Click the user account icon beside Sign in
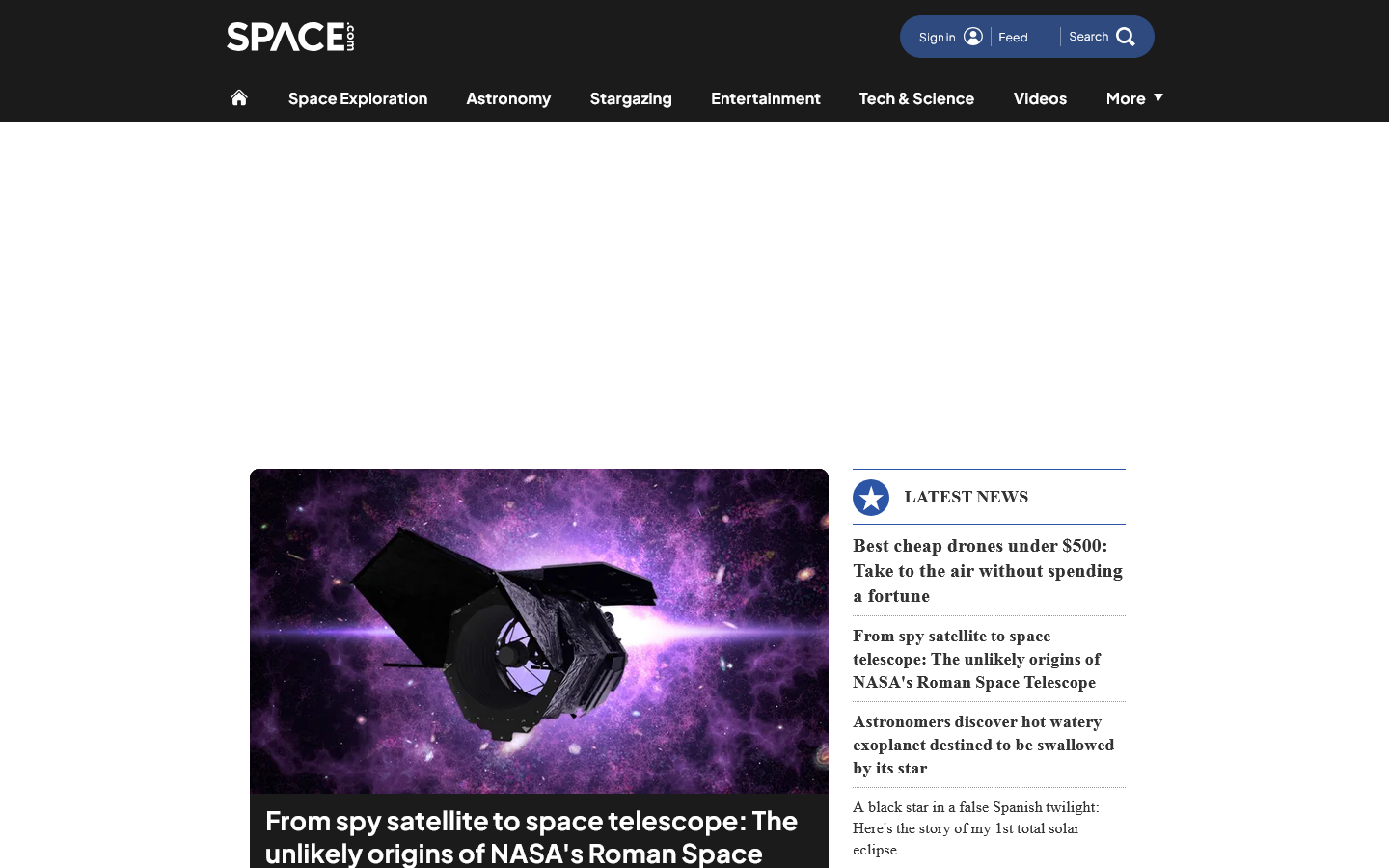This screenshot has width=1389, height=868. pos(973,37)
